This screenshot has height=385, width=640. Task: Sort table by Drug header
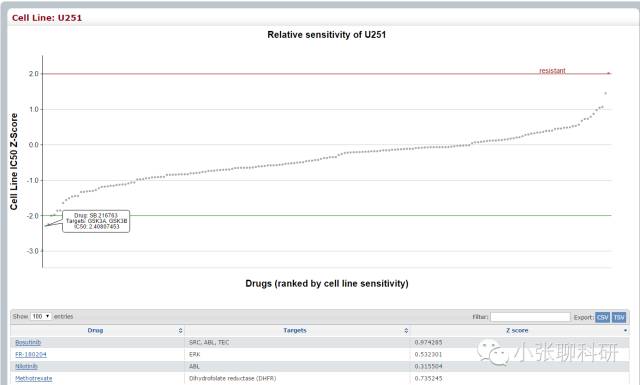pyautogui.click(x=95, y=330)
